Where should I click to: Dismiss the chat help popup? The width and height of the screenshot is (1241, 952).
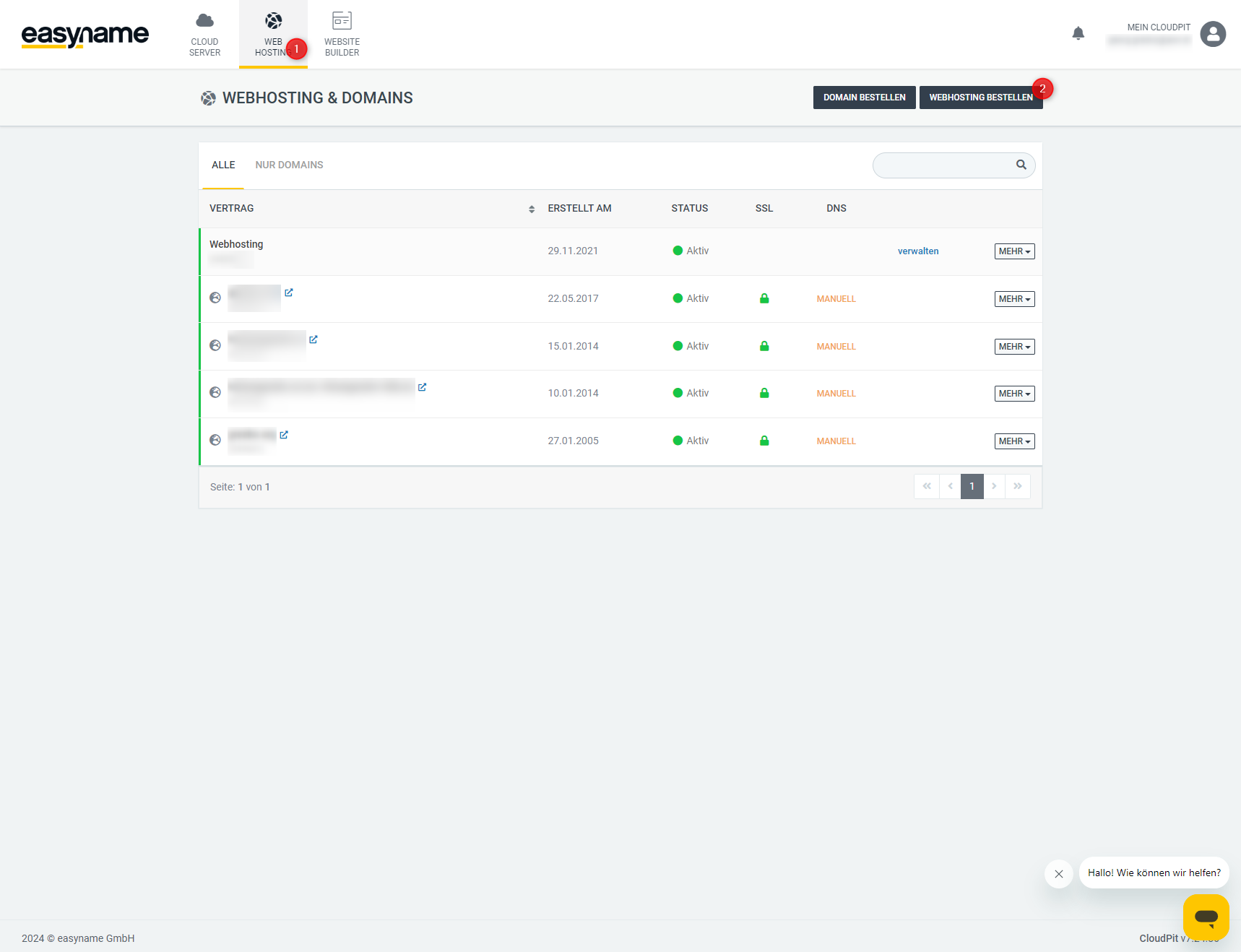point(1058,874)
